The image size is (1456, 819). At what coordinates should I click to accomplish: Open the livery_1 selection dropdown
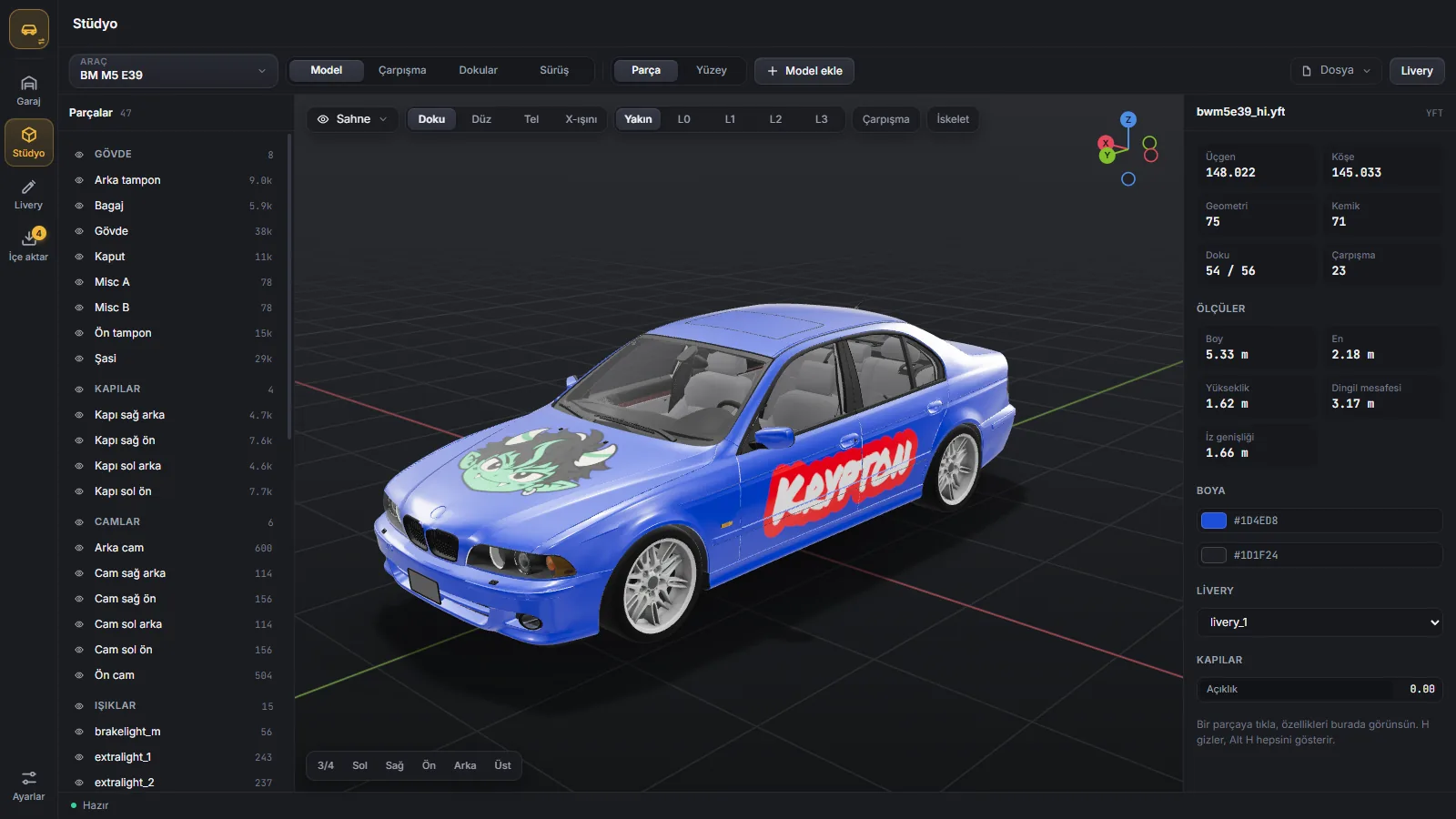click(1319, 622)
